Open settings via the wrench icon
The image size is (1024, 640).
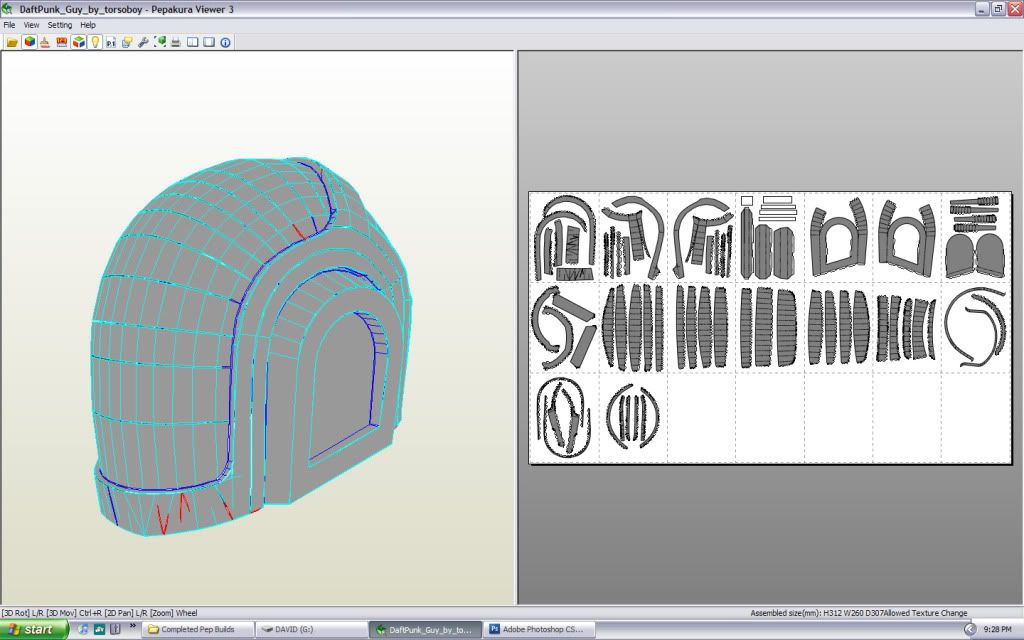click(144, 42)
